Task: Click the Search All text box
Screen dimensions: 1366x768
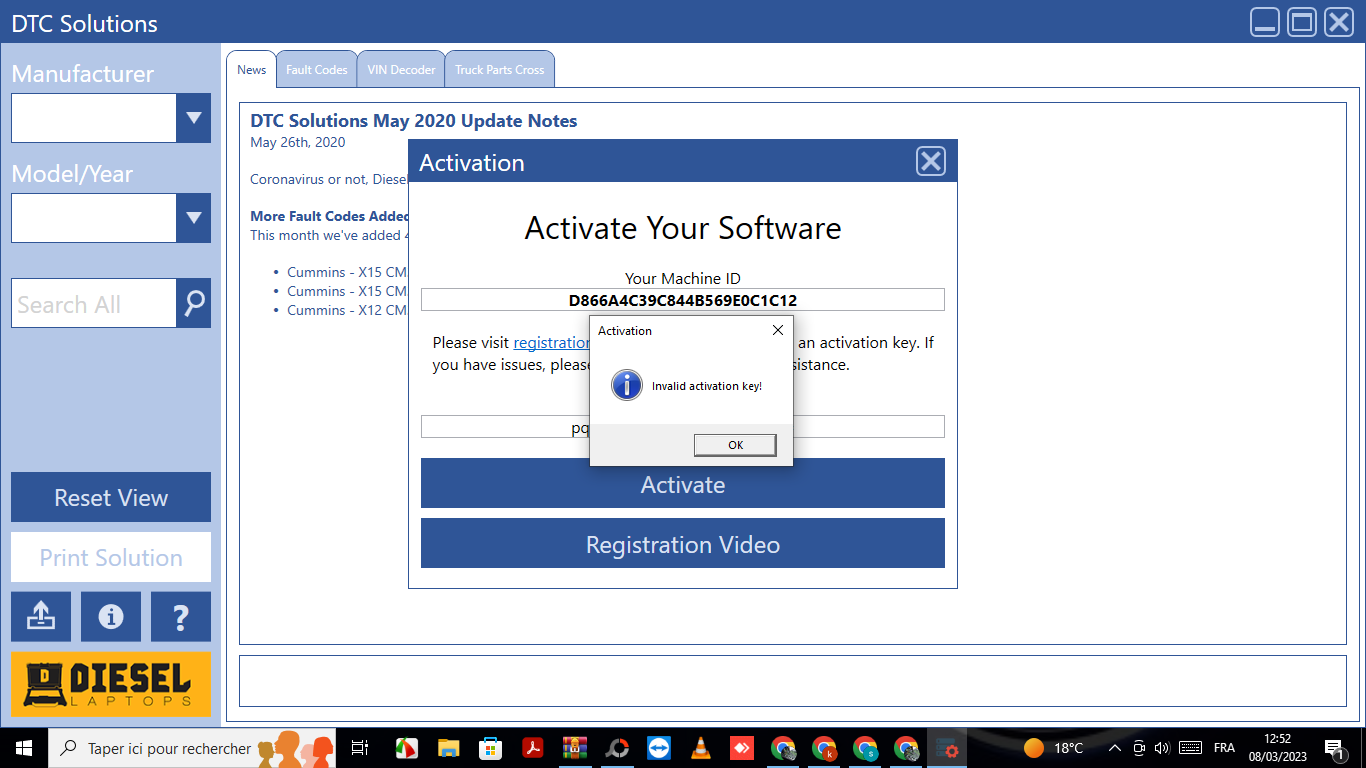Action: tap(94, 303)
